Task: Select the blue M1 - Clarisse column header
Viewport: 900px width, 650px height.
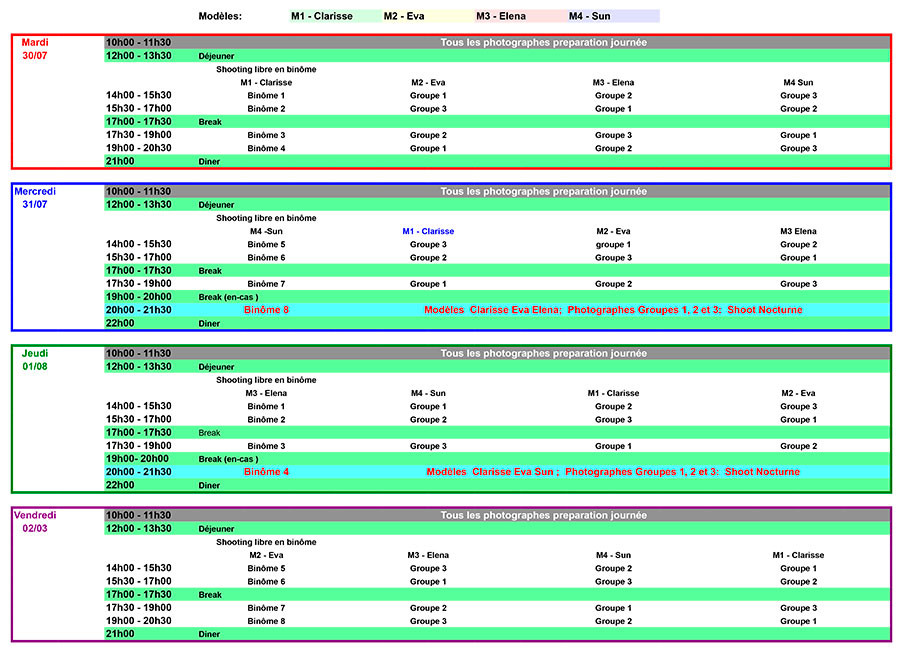Action: pyautogui.click(x=428, y=231)
